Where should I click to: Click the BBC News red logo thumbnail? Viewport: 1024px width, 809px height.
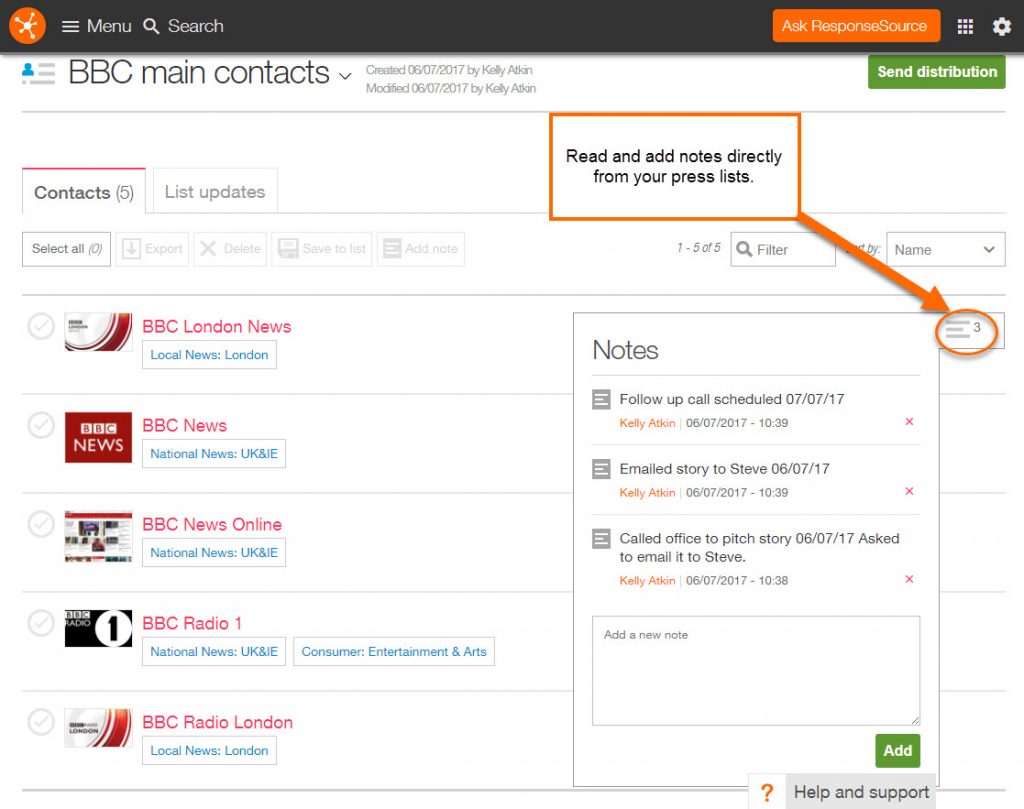[99, 437]
